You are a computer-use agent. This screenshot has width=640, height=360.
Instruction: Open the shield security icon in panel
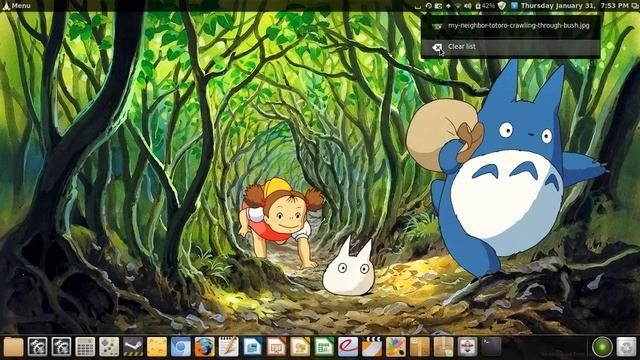pos(502,6)
